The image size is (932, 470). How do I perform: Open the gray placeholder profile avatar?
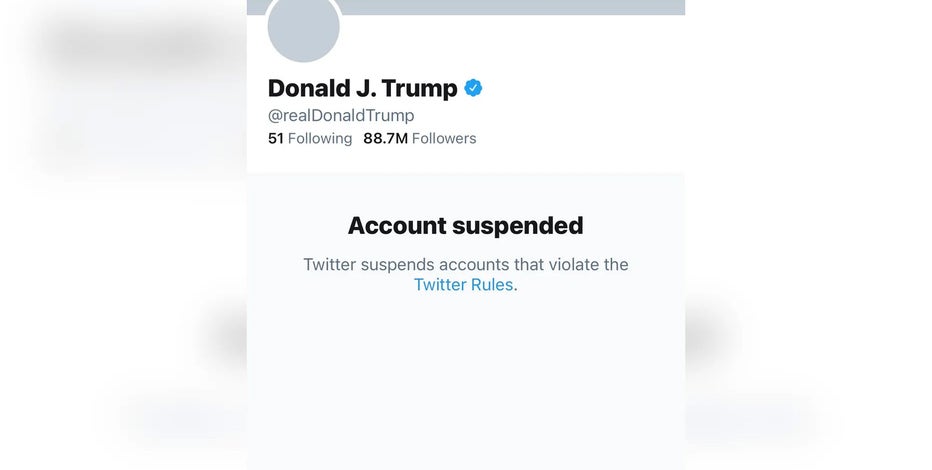pos(304,27)
